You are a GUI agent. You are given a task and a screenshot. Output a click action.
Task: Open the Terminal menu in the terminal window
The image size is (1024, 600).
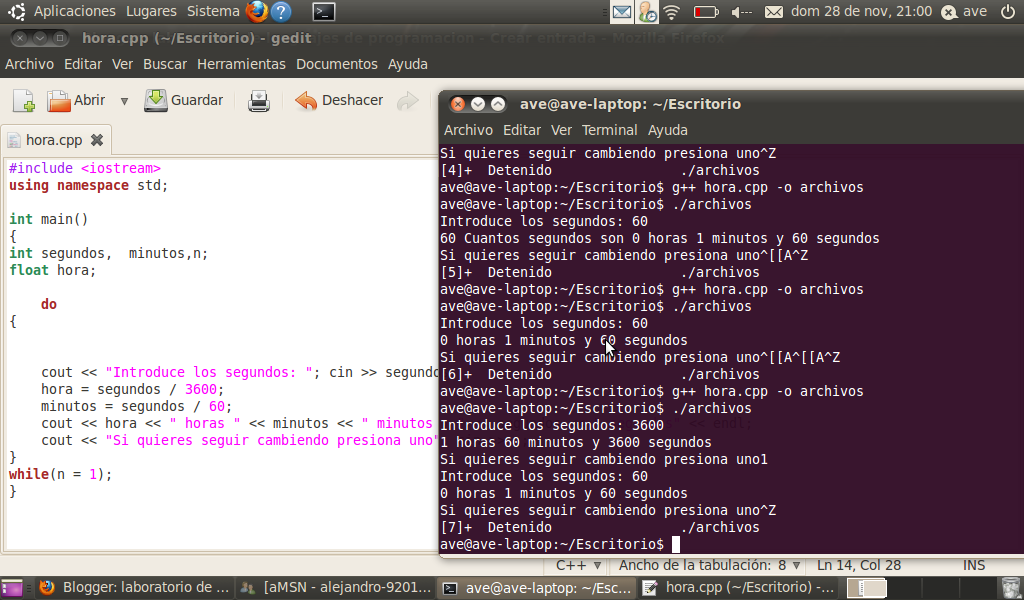tap(609, 130)
